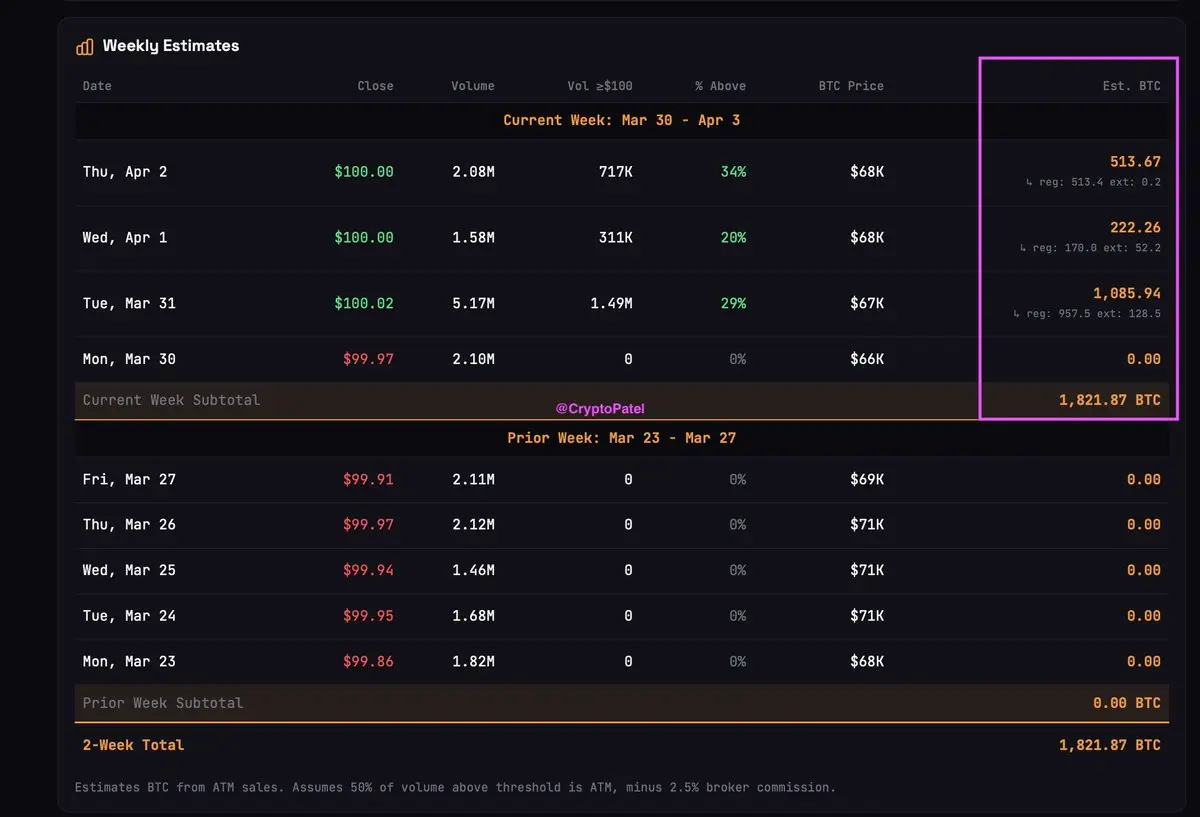Click the 5.17M volume value

tap(472, 304)
